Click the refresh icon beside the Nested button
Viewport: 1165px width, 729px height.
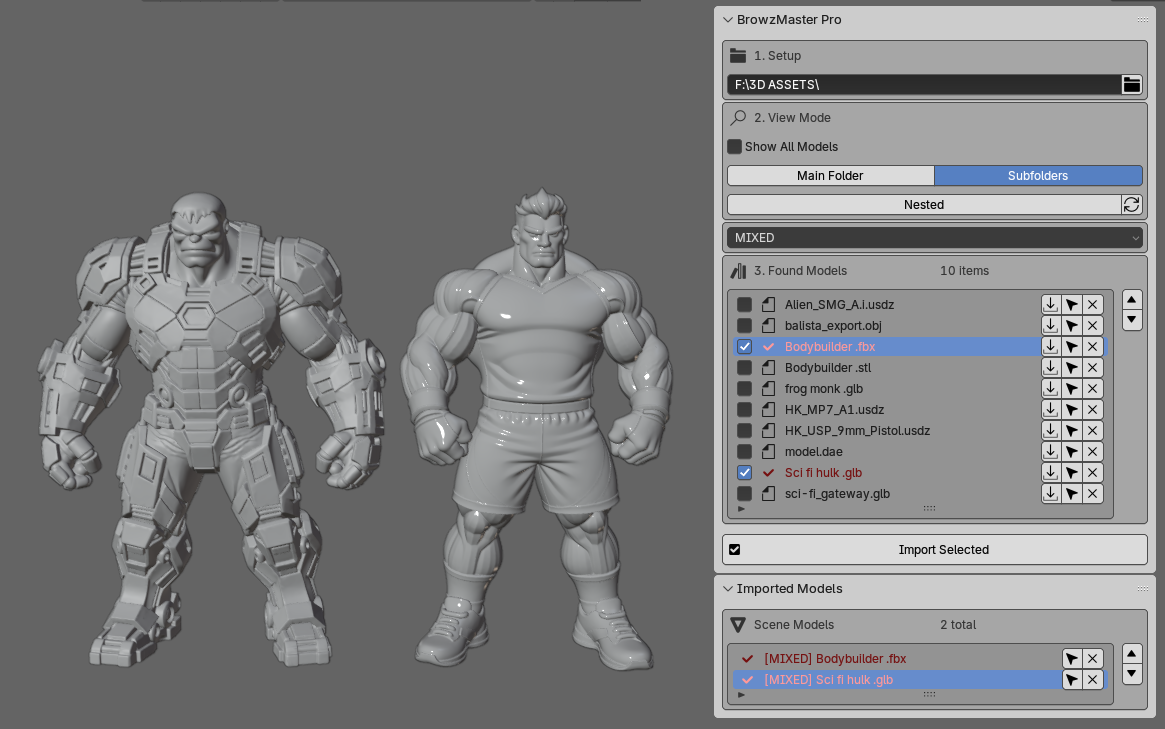click(1131, 204)
